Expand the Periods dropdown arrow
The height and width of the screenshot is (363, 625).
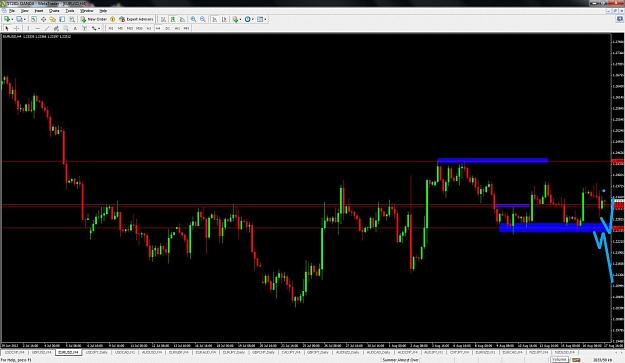point(253,19)
